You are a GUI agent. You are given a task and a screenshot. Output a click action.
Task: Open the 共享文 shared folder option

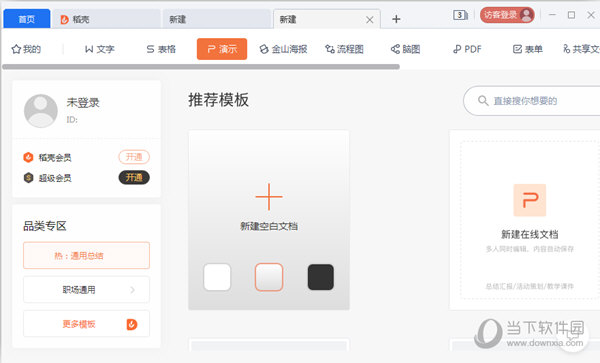click(581, 49)
